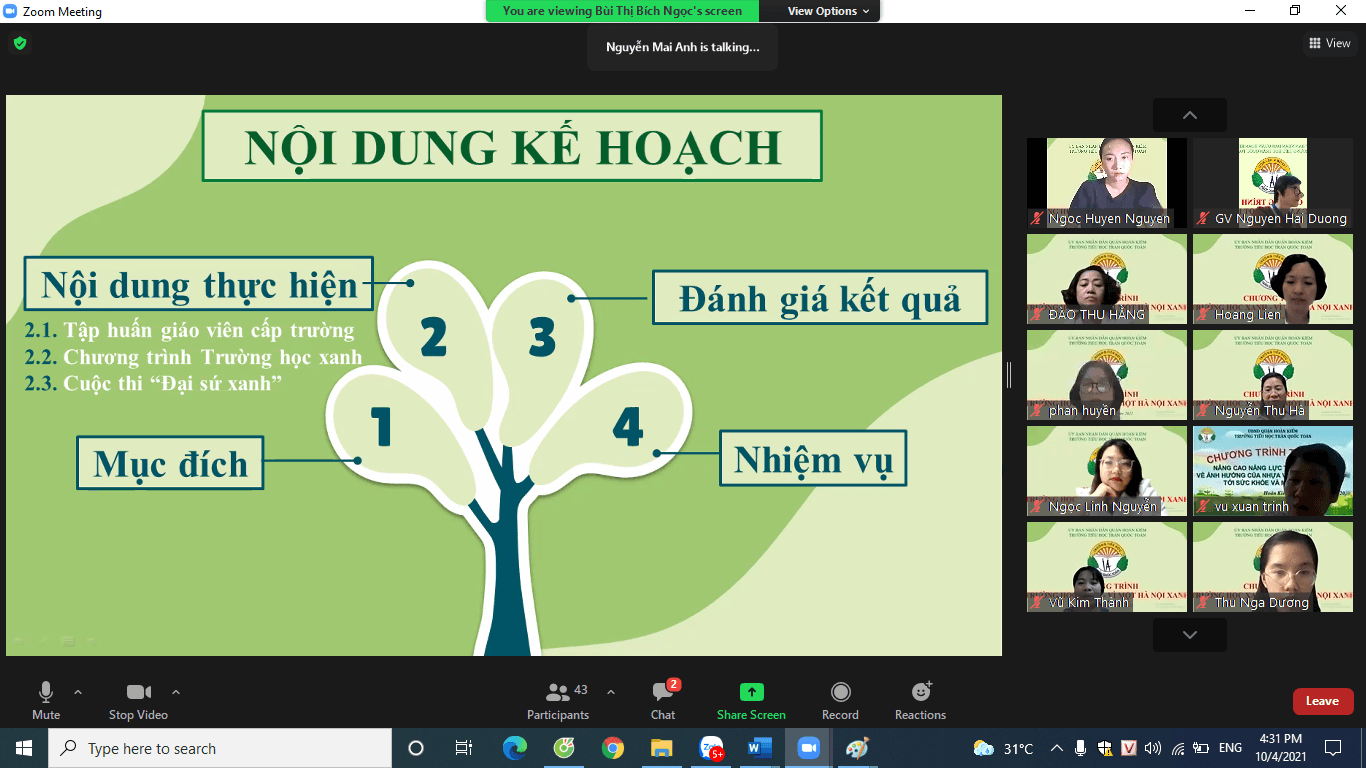Viewport: 1366px width, 768px height.
Task: Toggle the camera with Stop Video
Action: [138, 700]
